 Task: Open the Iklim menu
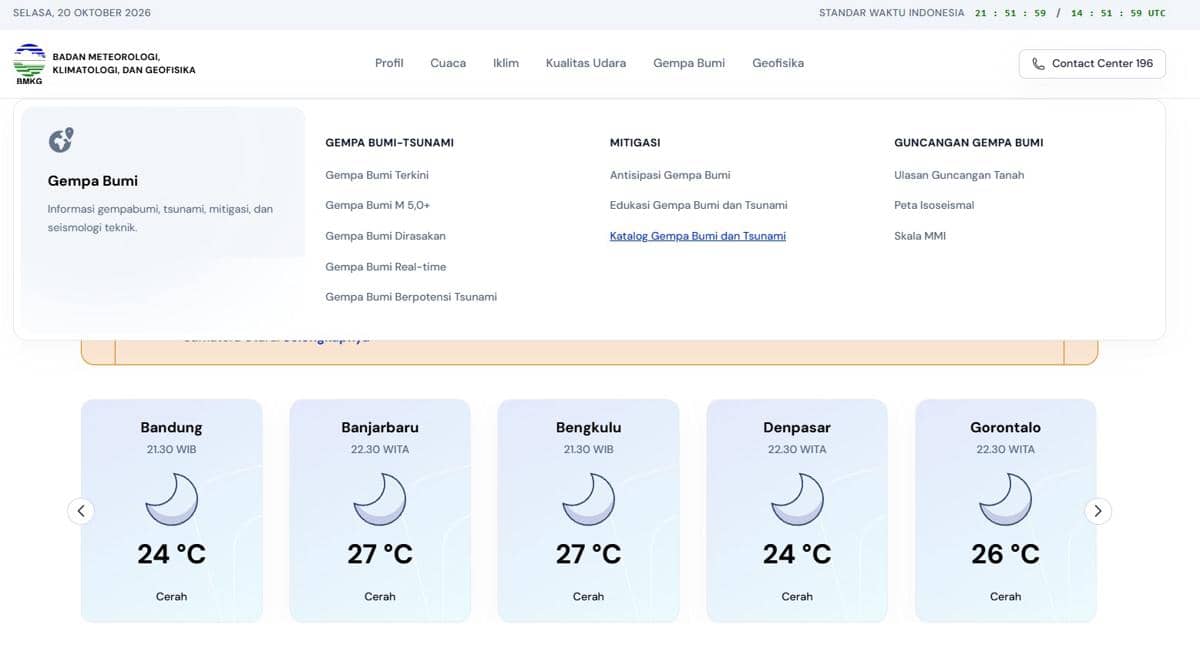(506, 63)
